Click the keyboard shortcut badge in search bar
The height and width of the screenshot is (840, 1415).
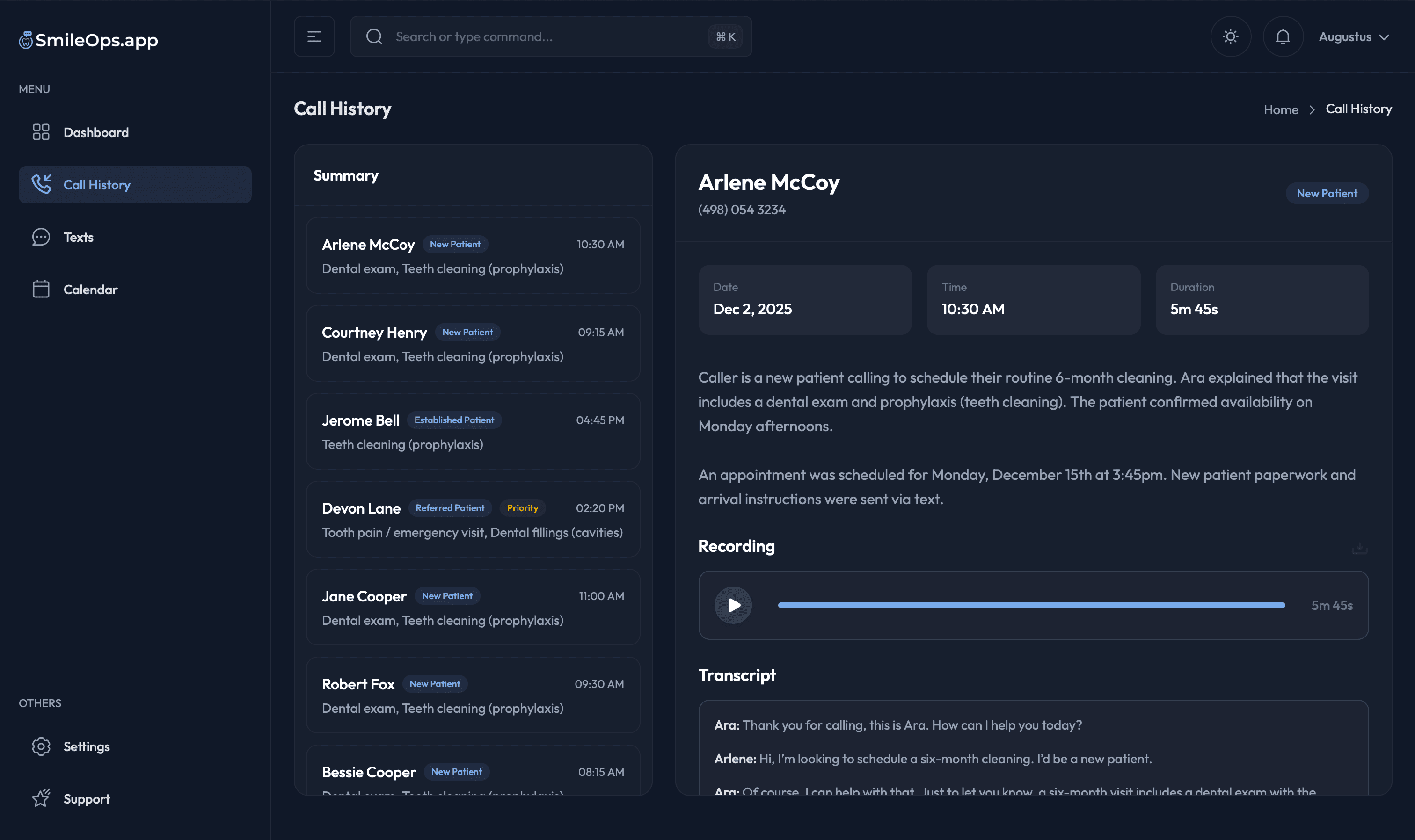point(724,36)
